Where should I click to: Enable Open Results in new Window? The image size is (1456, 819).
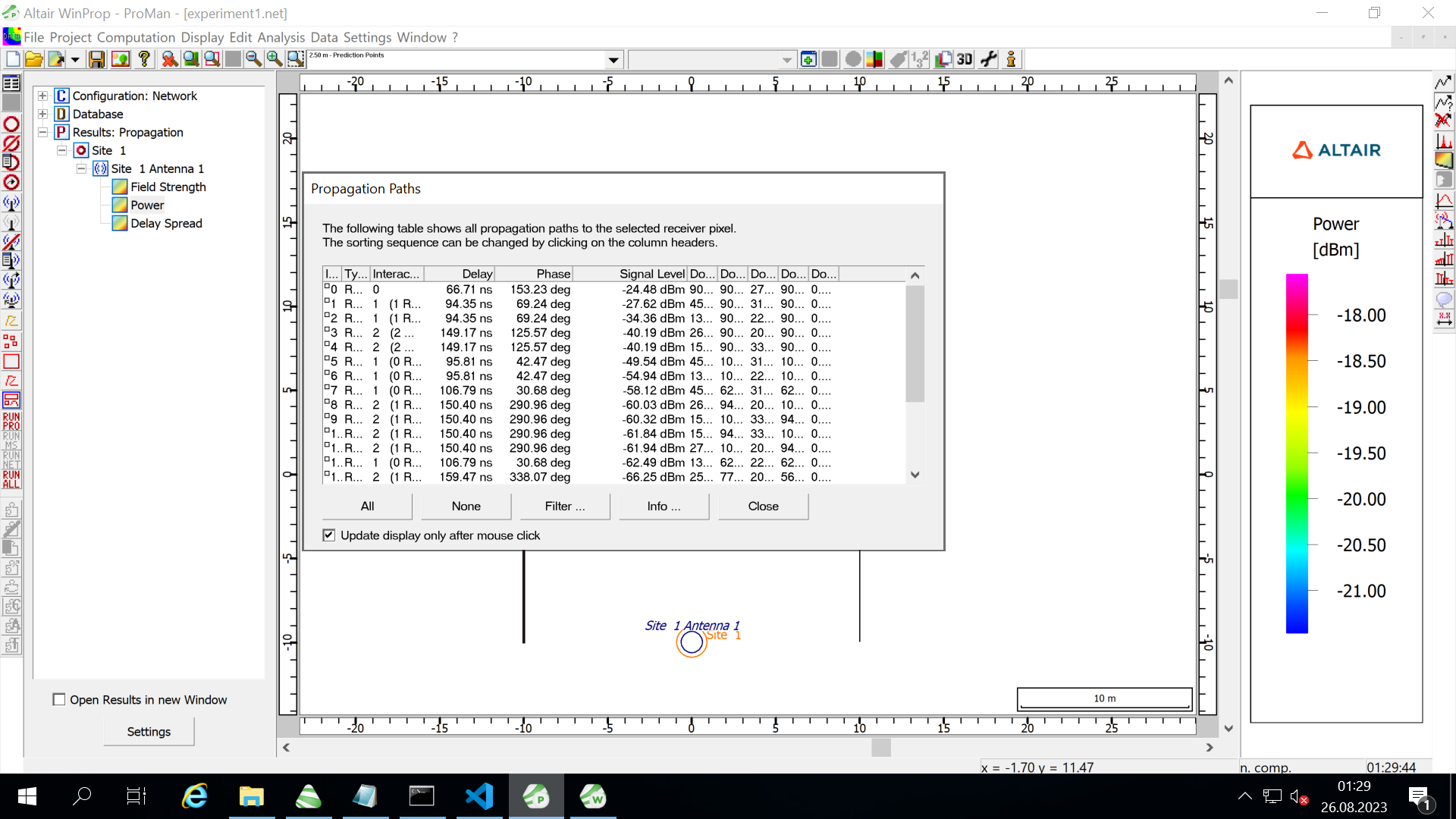pos(59,699)
